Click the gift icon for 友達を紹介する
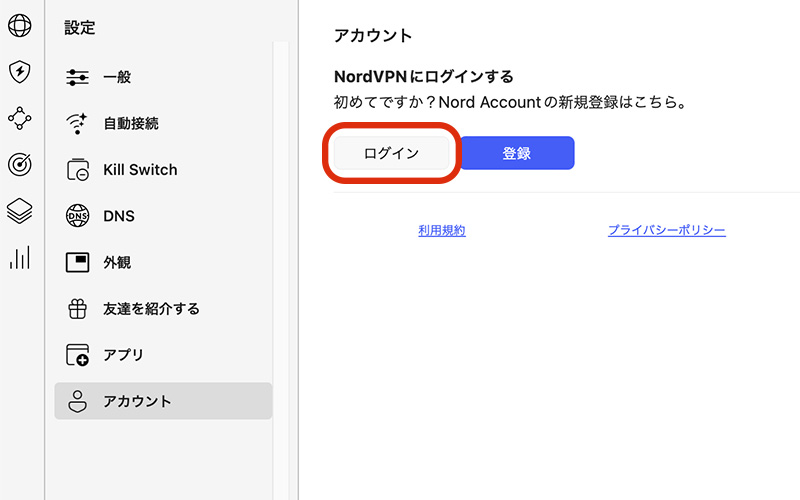The image size is (800, 500). 78,309
